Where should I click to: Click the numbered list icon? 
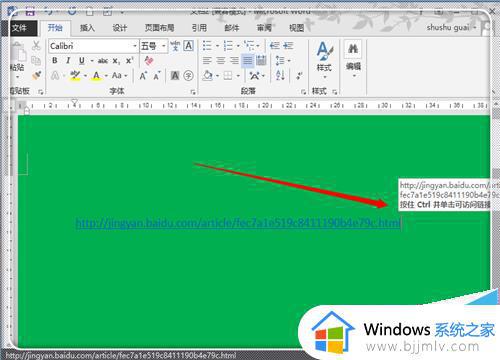(x=228, y=45)
